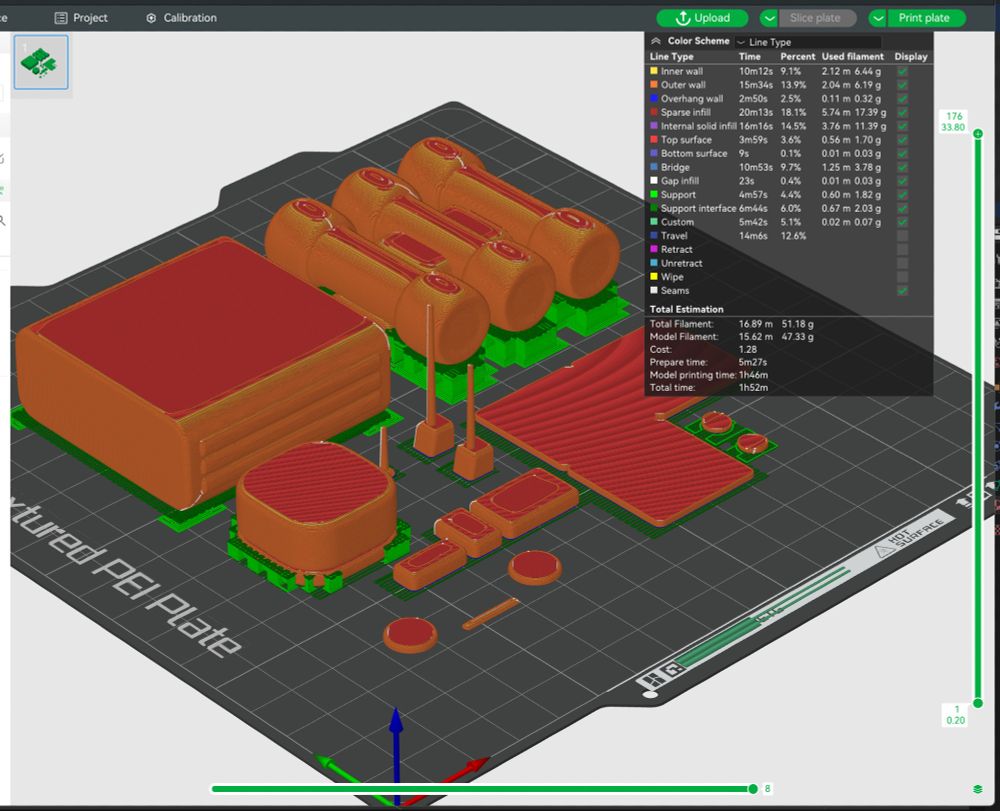Toggle display of Gap infill lines
The height and width of the screenshot is (811, 1000).
902,181
